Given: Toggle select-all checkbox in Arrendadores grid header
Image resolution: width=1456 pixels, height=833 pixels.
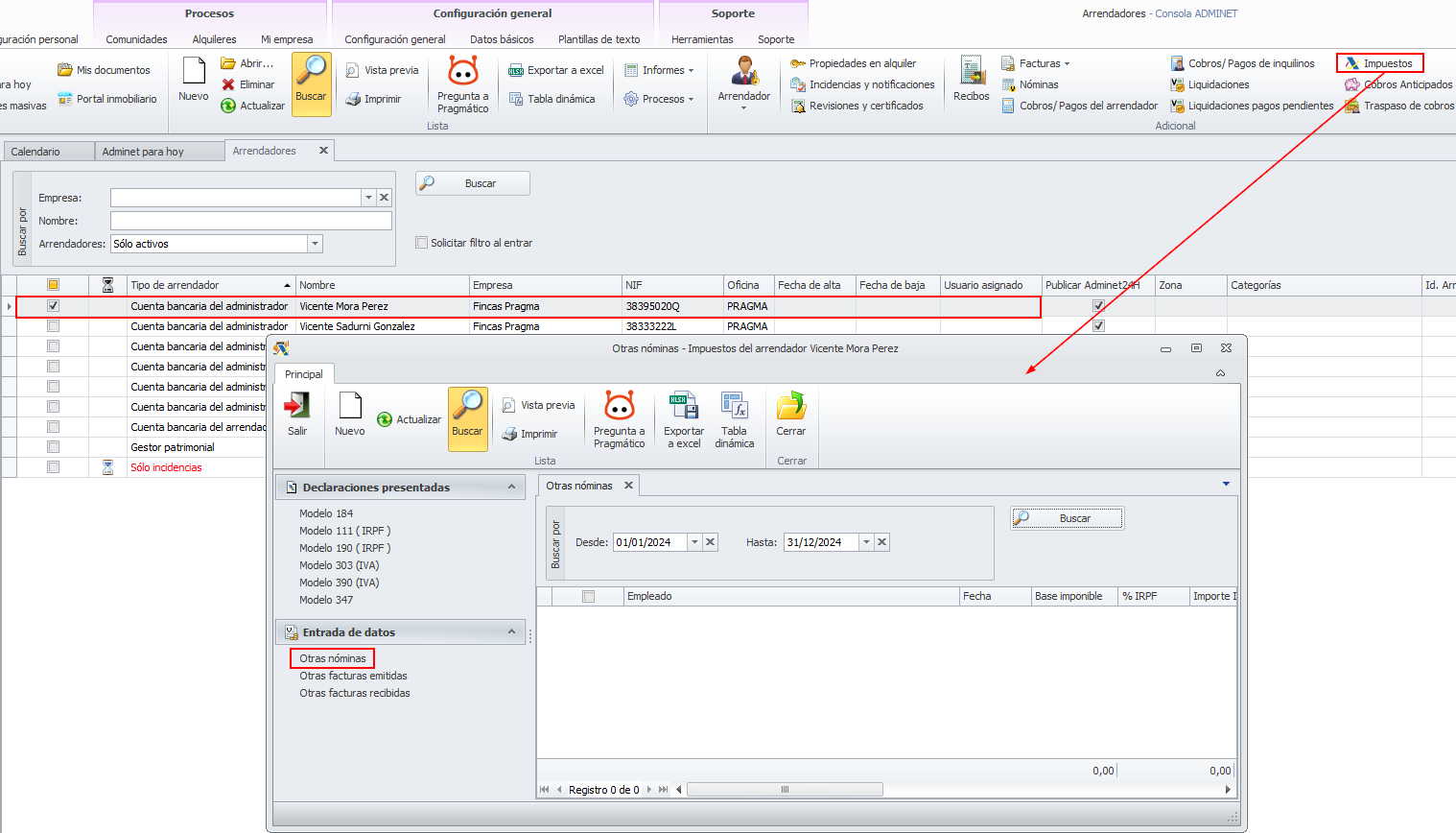Looking at the screenshot, I should click(54, 285).
